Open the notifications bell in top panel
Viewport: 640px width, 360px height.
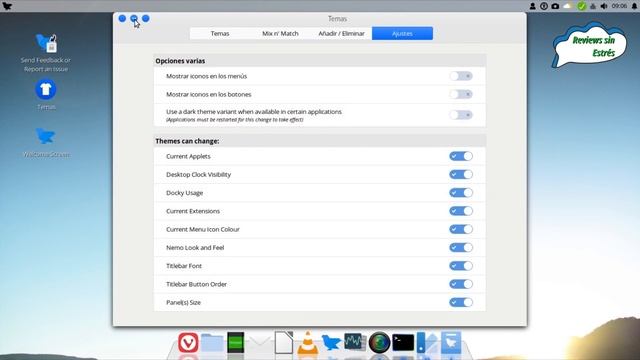click(x=634, y=6)
